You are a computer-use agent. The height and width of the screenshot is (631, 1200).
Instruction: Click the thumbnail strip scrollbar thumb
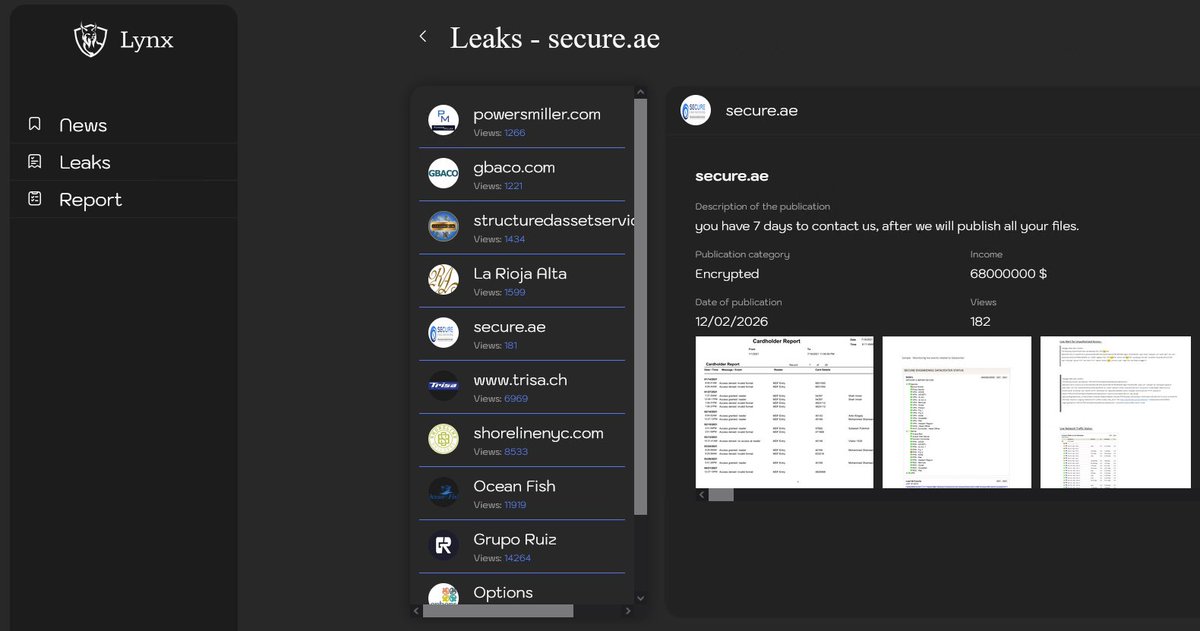[x=721, y=494]
